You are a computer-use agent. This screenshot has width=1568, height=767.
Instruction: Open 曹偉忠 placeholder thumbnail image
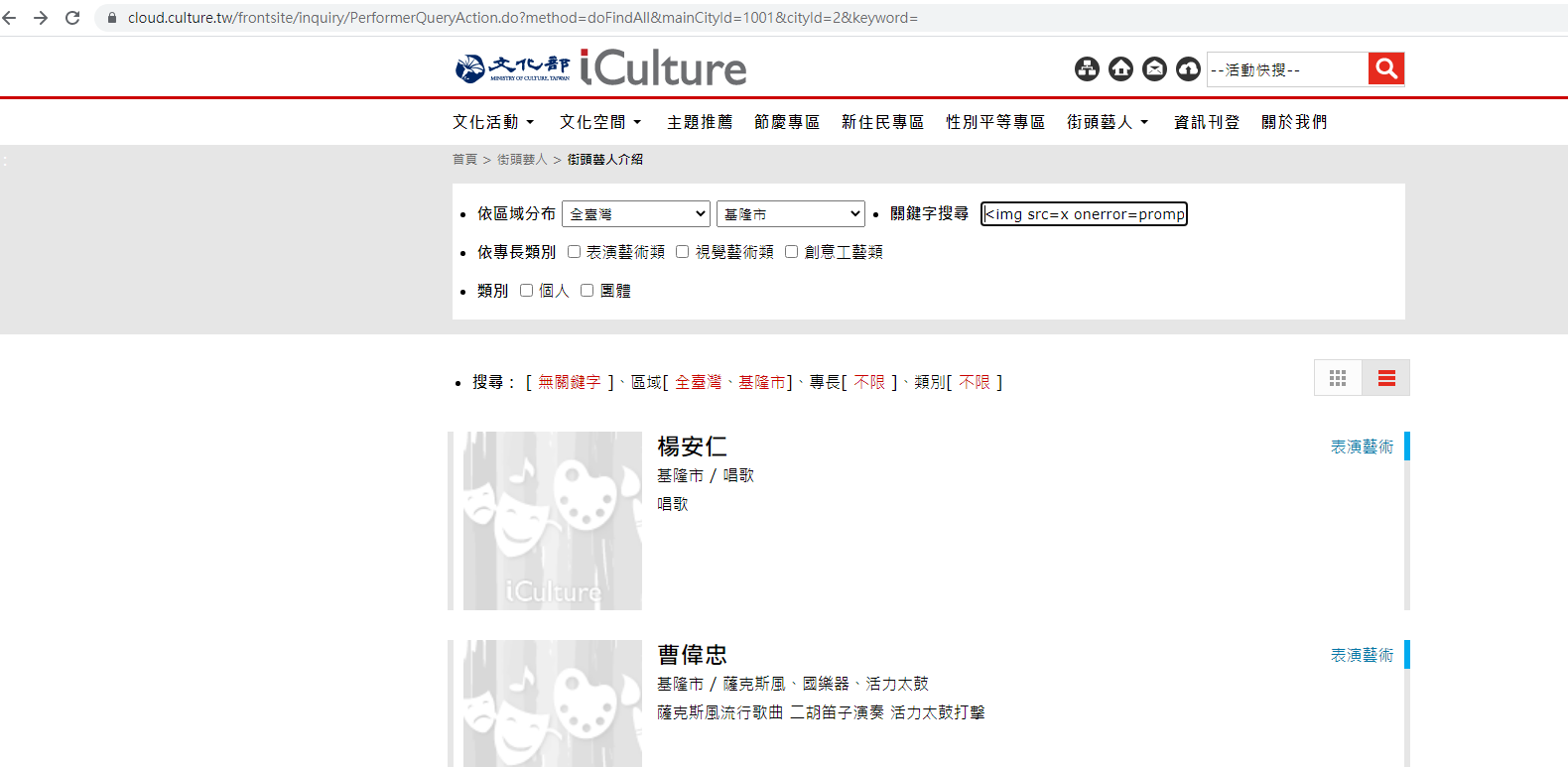[x=553, y=703]
